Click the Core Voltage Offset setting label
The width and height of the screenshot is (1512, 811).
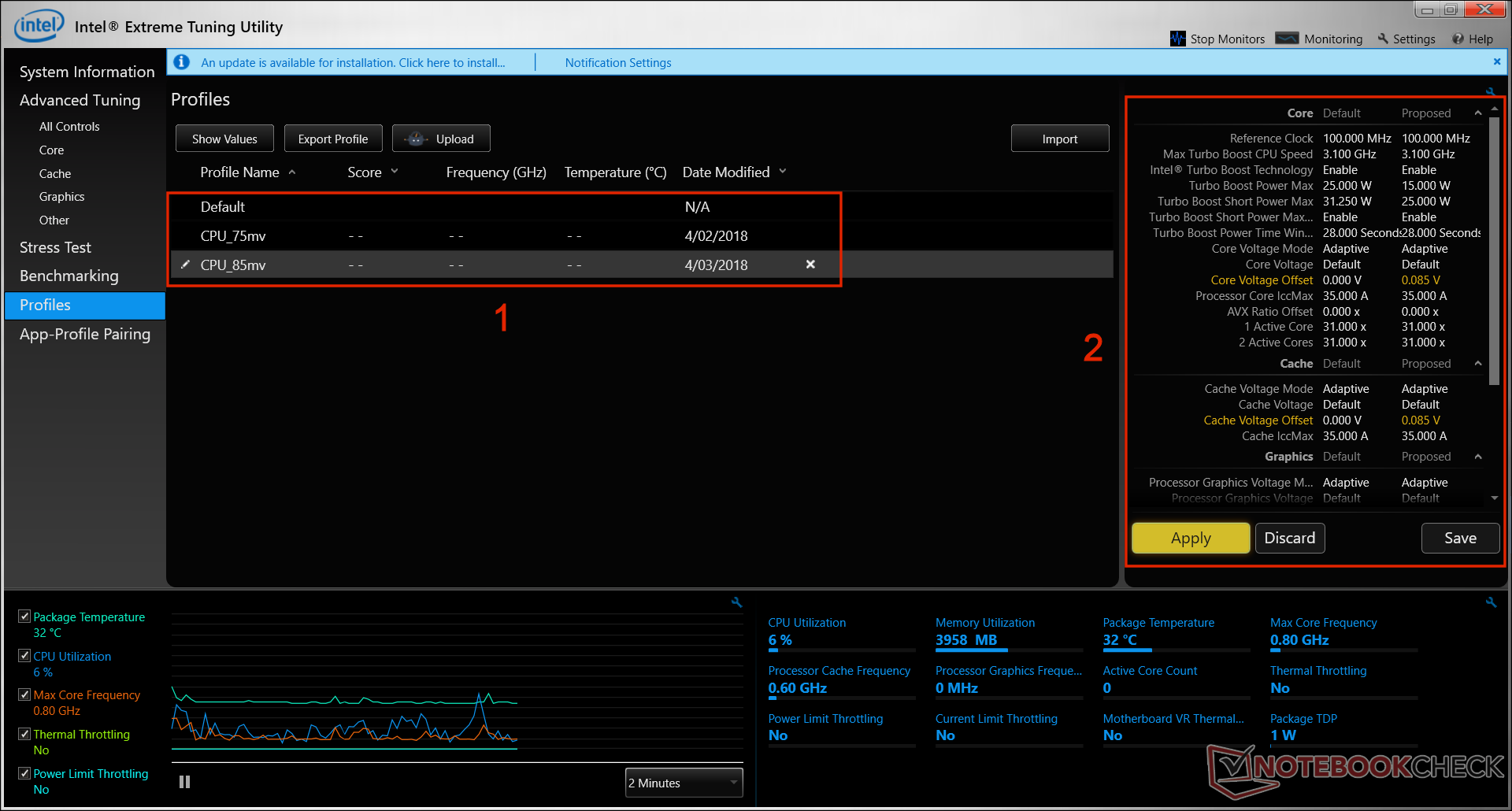click(x=1262, y=280)
